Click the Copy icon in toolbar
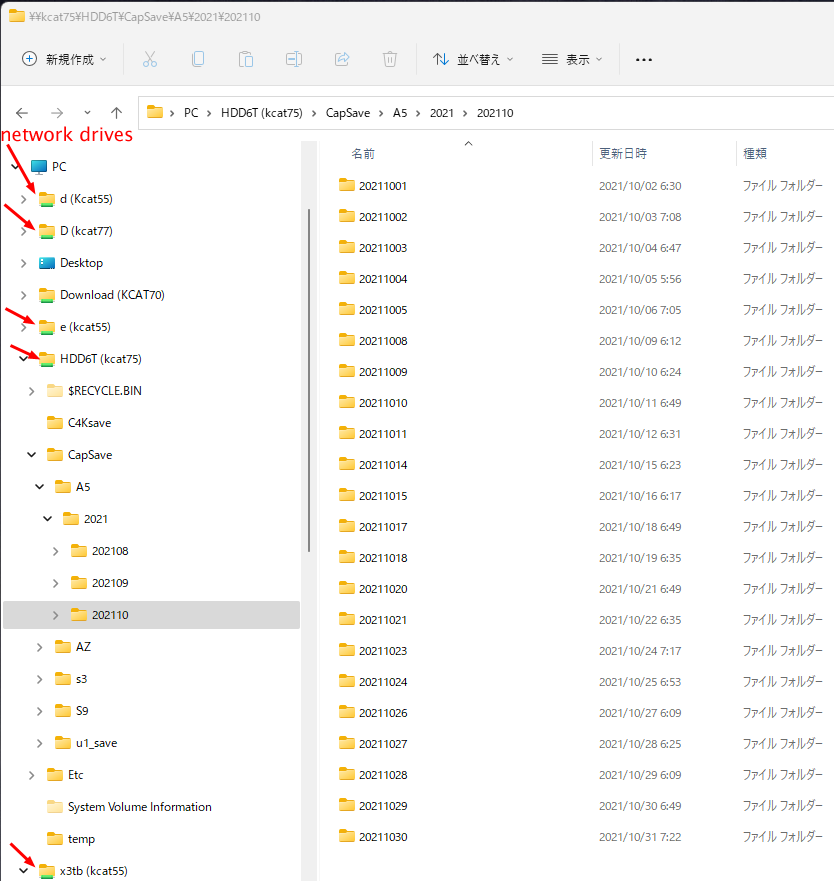The width and height of the screenshot is (834, 881). [198, 59]
